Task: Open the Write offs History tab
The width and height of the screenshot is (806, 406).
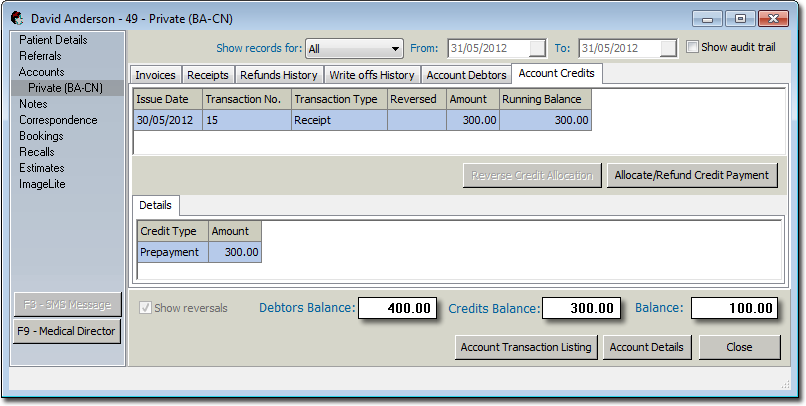Action: pyautogui.click(x=371, y=75)
